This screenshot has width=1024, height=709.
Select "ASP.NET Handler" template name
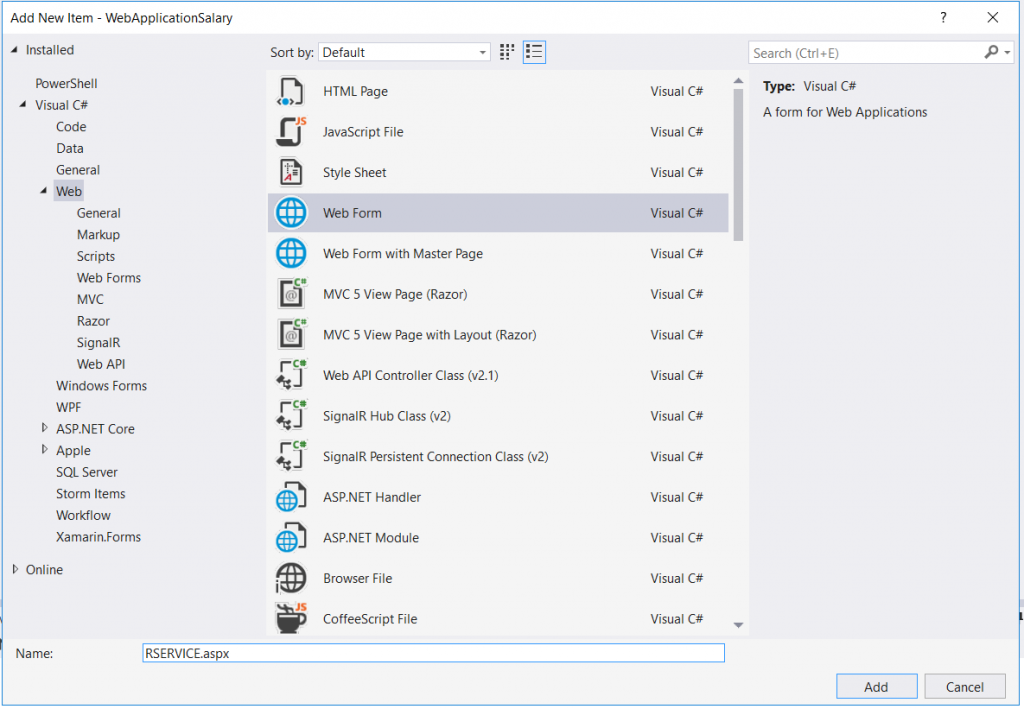click(372, 497)
